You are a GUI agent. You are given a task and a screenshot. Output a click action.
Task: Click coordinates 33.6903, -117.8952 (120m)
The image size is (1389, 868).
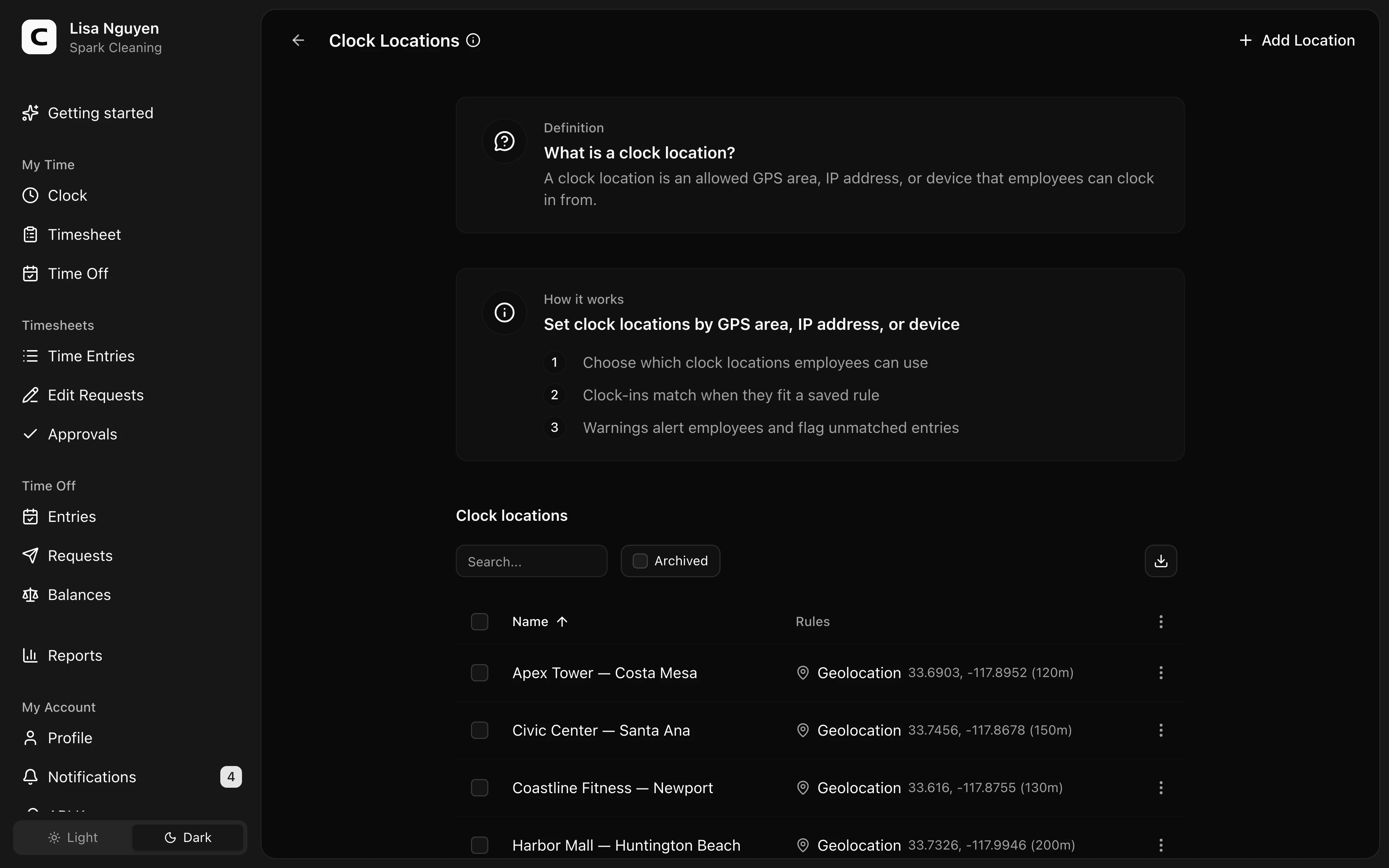[x=991, y=673]
